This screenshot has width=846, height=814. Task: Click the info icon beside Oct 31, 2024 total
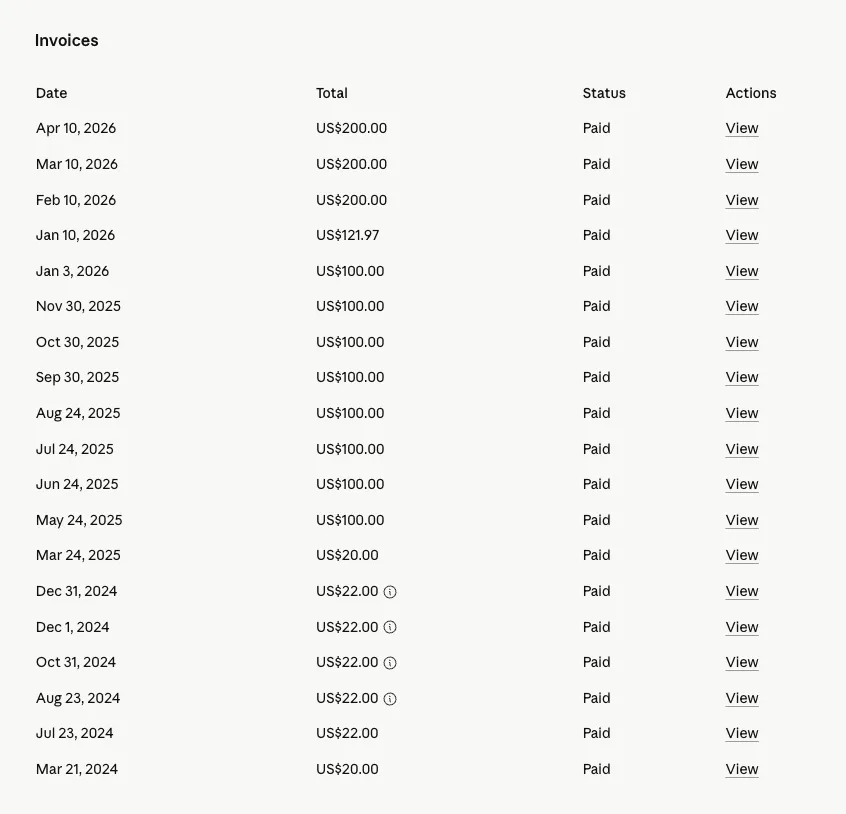tap(390, 662)
